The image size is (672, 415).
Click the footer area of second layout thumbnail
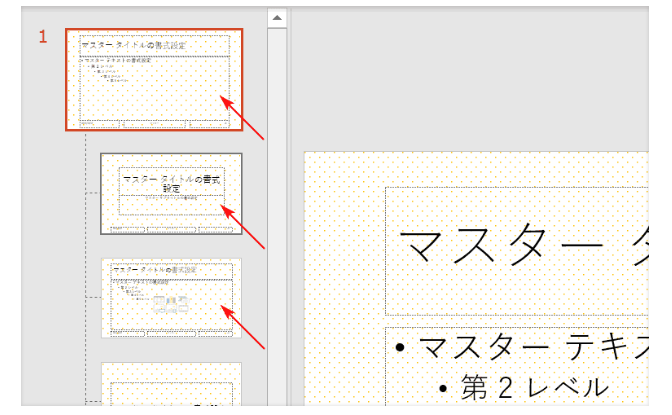171,229
